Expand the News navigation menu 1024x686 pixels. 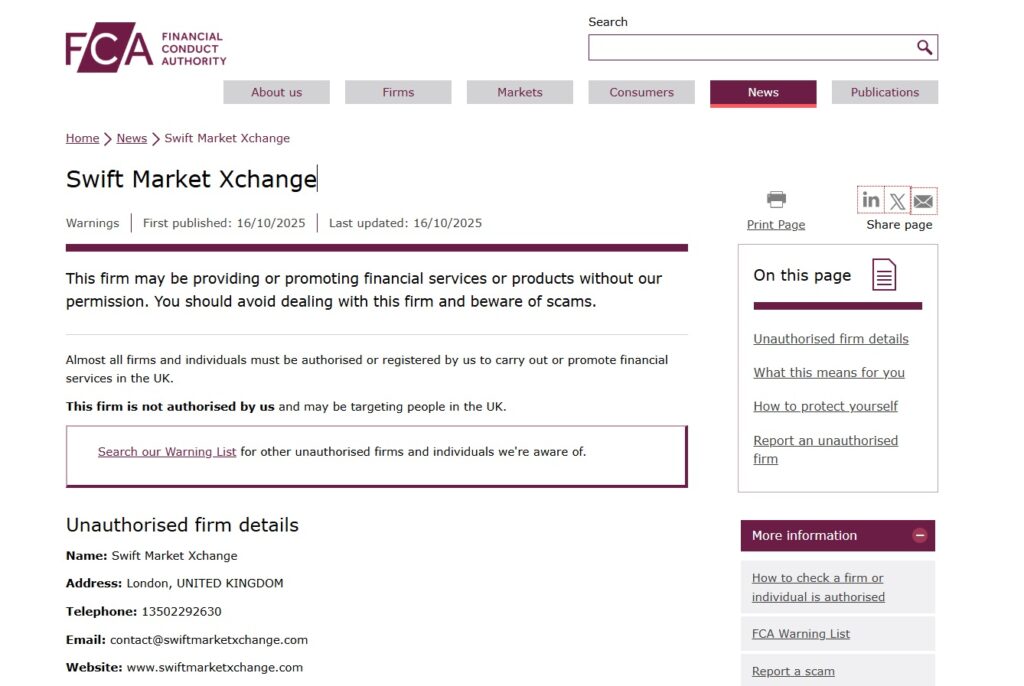click(762, 92)
